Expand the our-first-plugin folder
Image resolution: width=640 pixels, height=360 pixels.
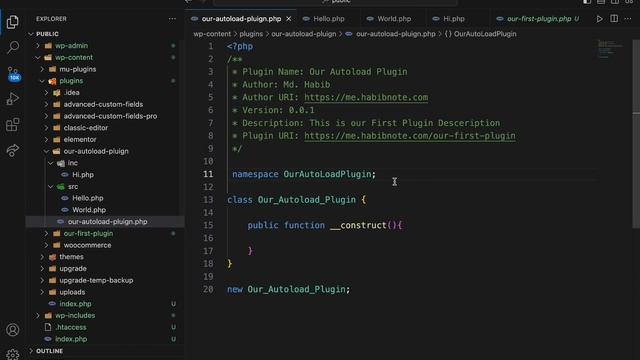click(x=46, y=233)
